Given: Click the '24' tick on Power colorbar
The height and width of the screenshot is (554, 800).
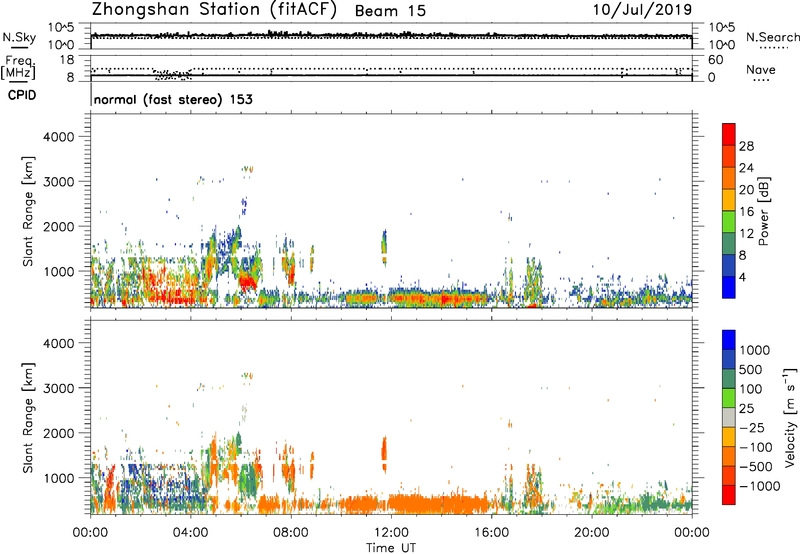Looking at the screenshot, I should pyautogui.click(x=746, y=168).
